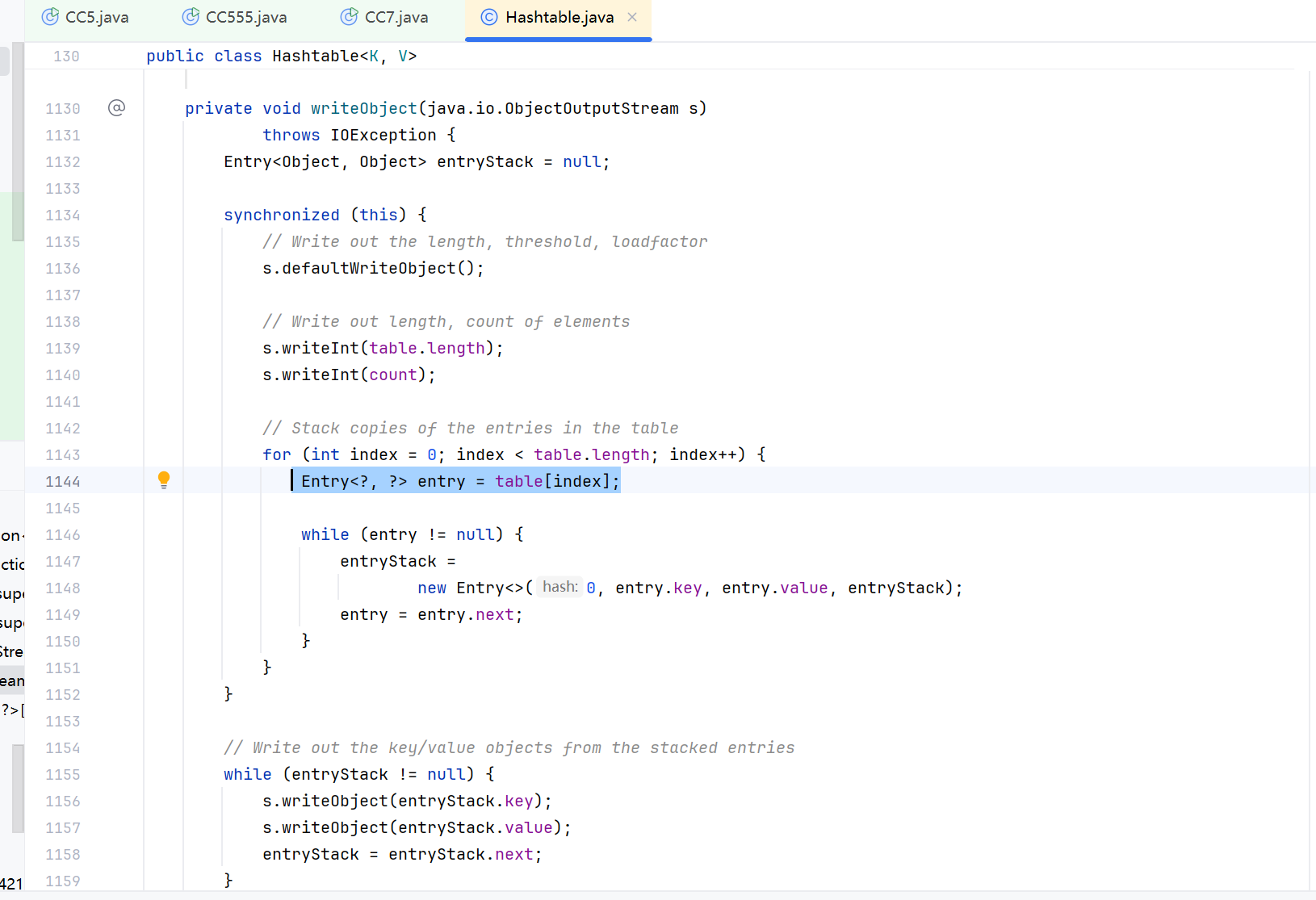The height and width of the screenshot is (900, 1316).
Task: Click the 'count' field in writeInt call
Action: click(393, 375)
